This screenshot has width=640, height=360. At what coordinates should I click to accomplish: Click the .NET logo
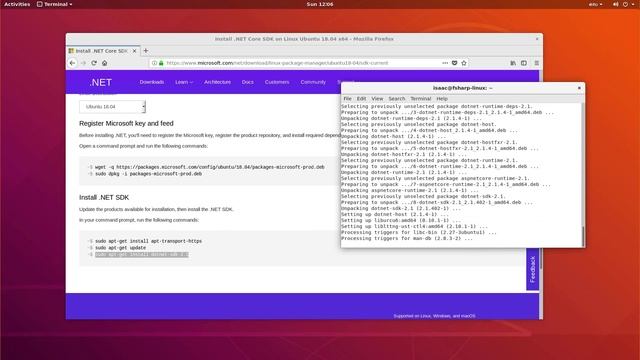tap(100, 82)
